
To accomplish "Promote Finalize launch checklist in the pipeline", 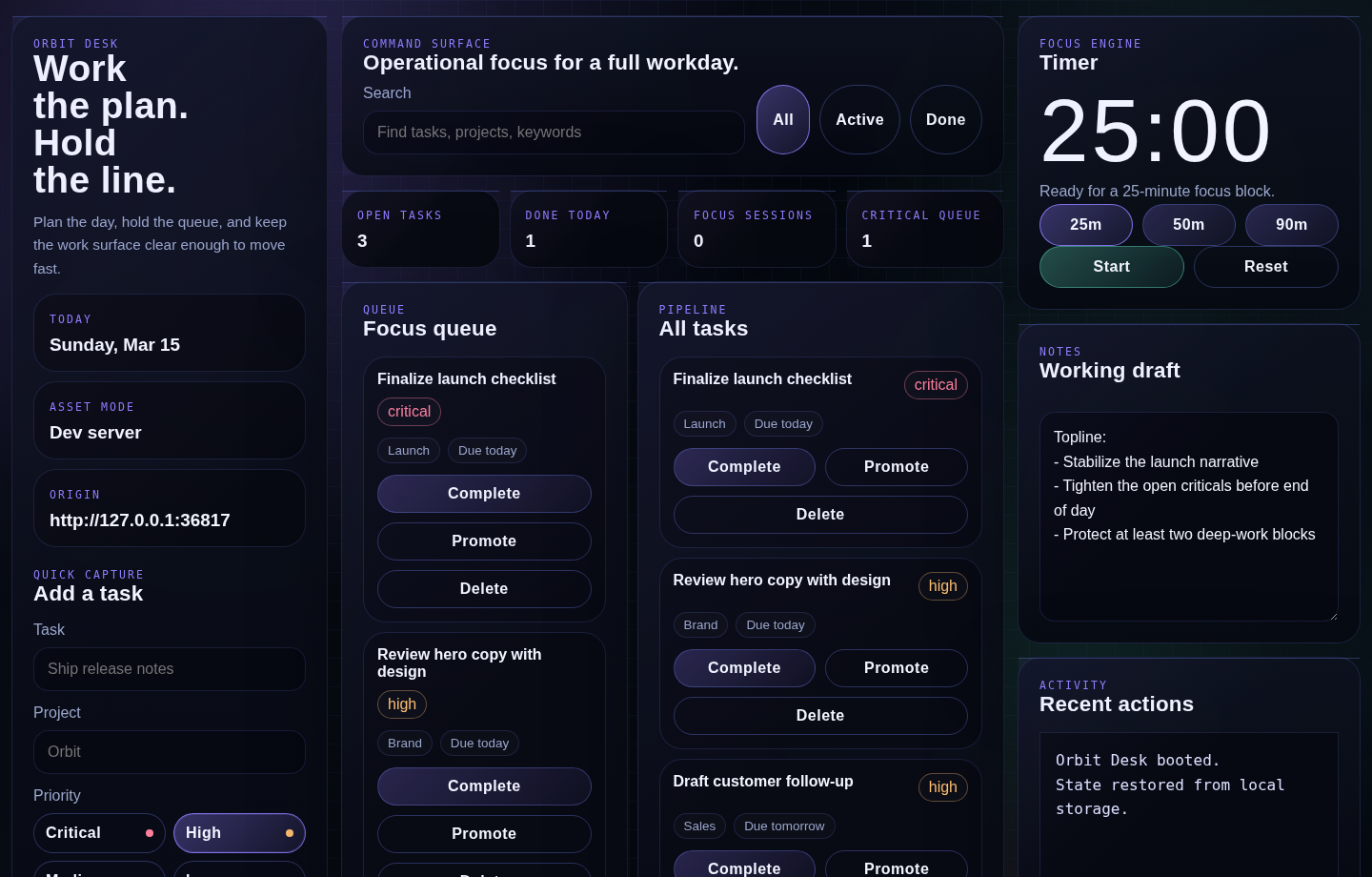I will tap(897, 467).
